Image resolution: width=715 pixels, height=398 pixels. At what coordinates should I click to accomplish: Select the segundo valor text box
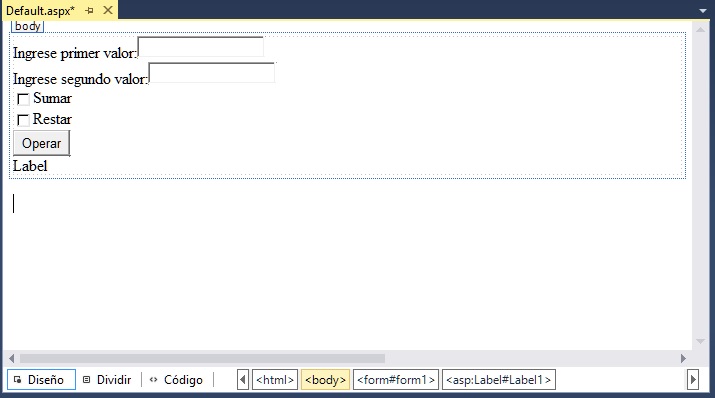(x=212, y=73)
